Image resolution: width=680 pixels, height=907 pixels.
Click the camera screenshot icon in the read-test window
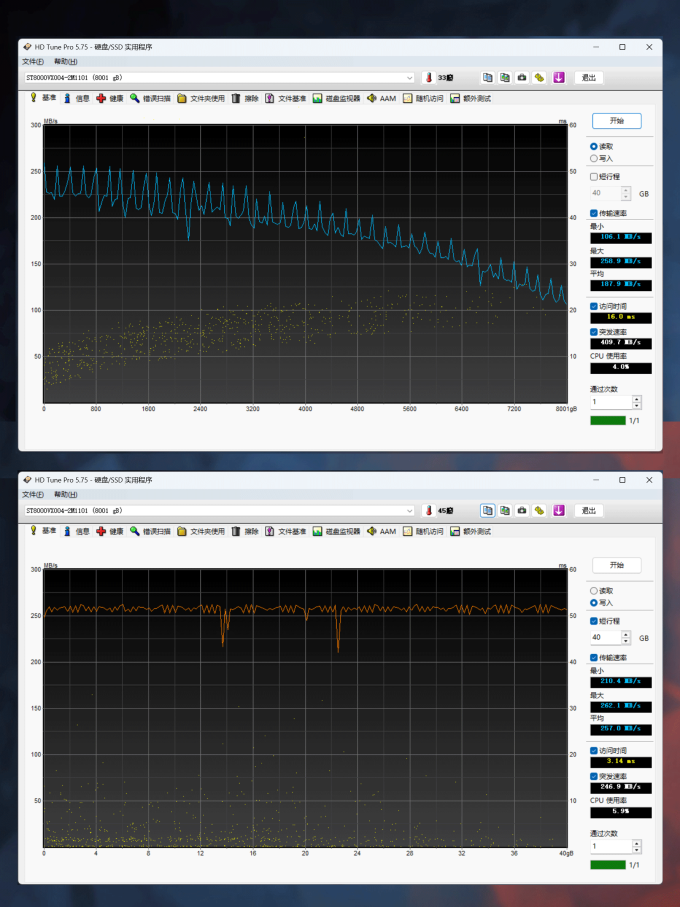[x=522, y=78]
